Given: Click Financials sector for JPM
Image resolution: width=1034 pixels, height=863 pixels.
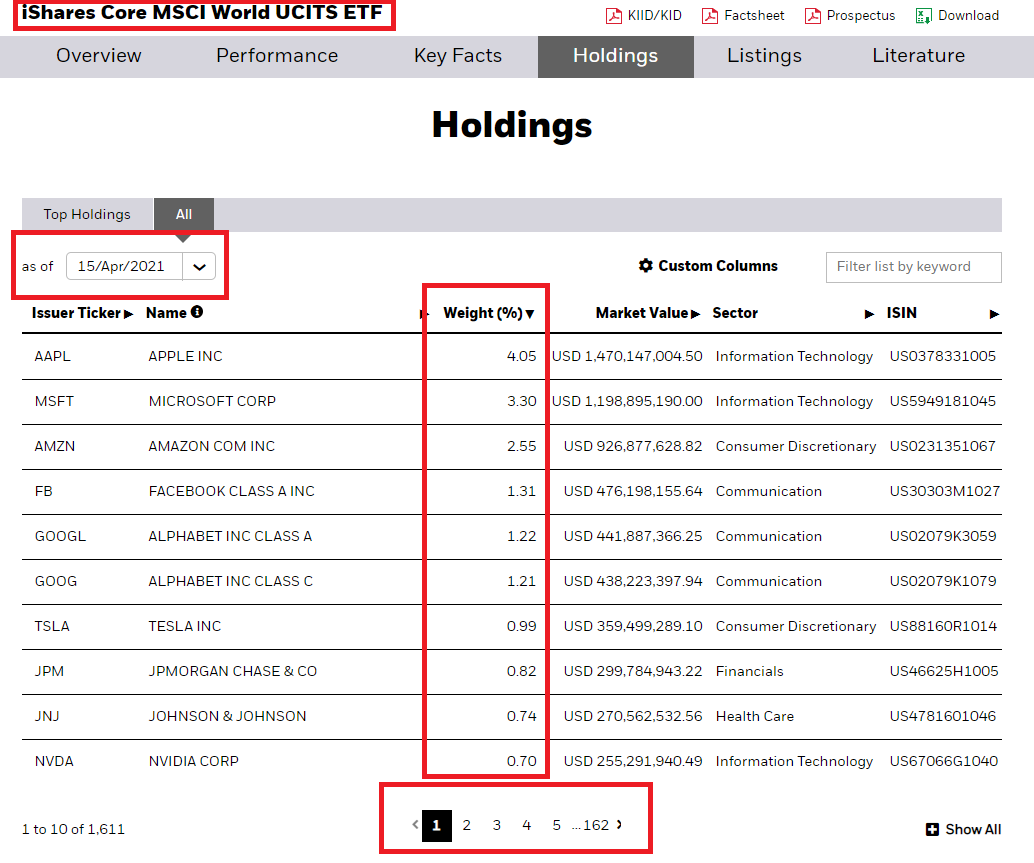Looking at the screenshot, I should 749,671.
